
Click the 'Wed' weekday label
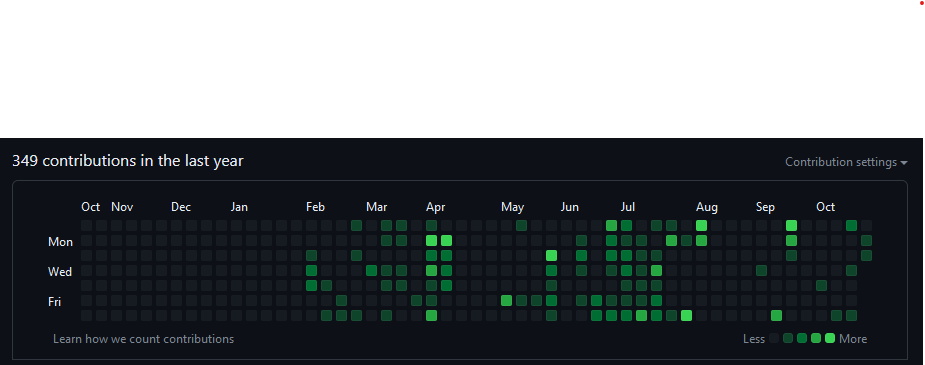(x=60, y=272)
